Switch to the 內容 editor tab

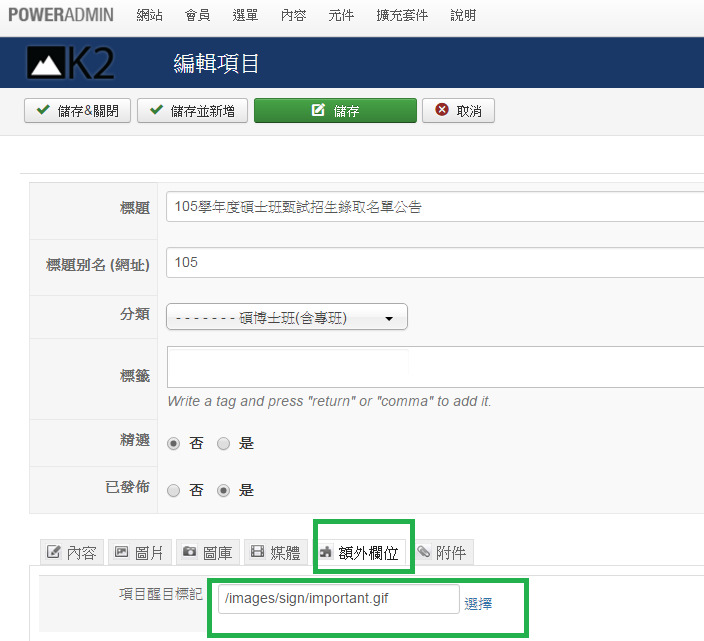(72, 552)
